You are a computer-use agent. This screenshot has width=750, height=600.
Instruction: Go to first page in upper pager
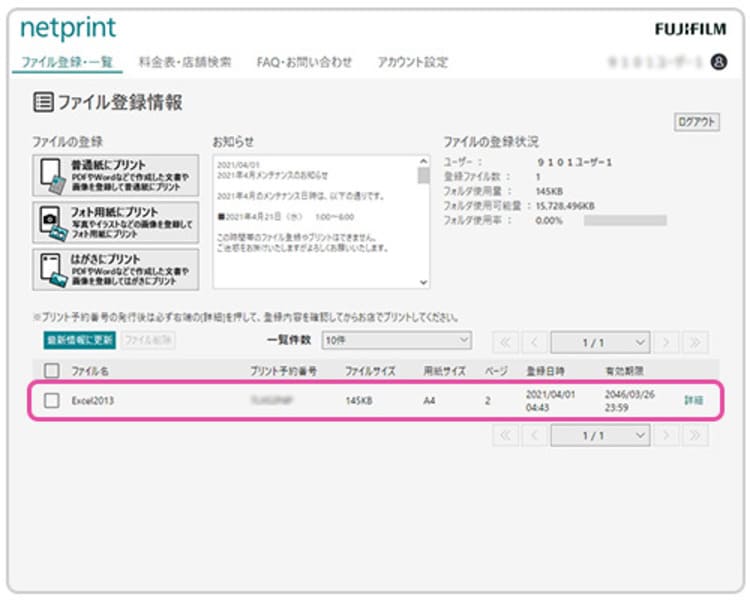[505, 343]
